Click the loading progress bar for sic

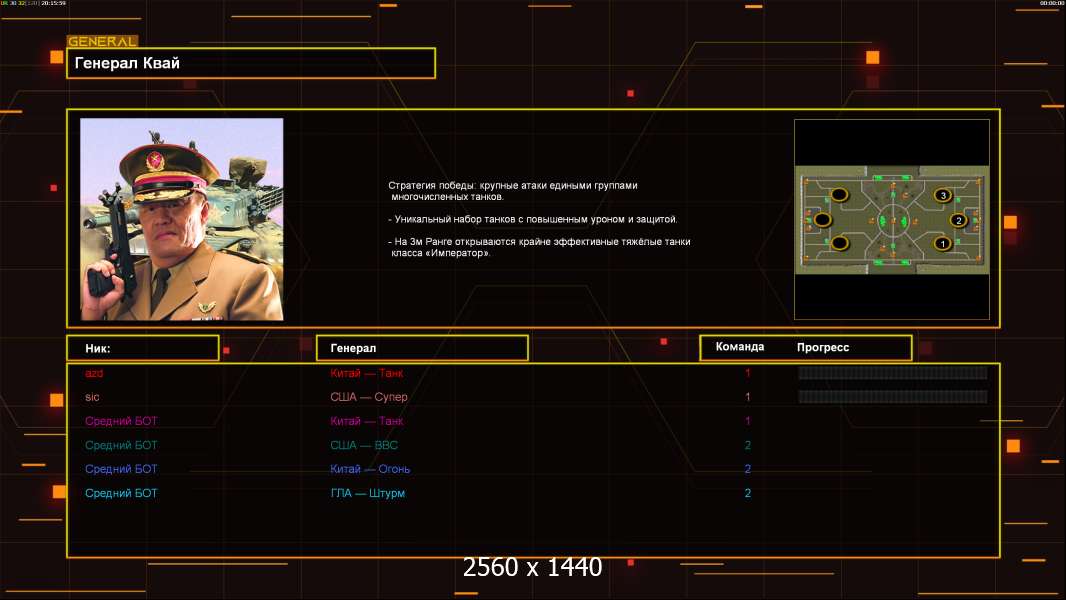tap(892, 397)
